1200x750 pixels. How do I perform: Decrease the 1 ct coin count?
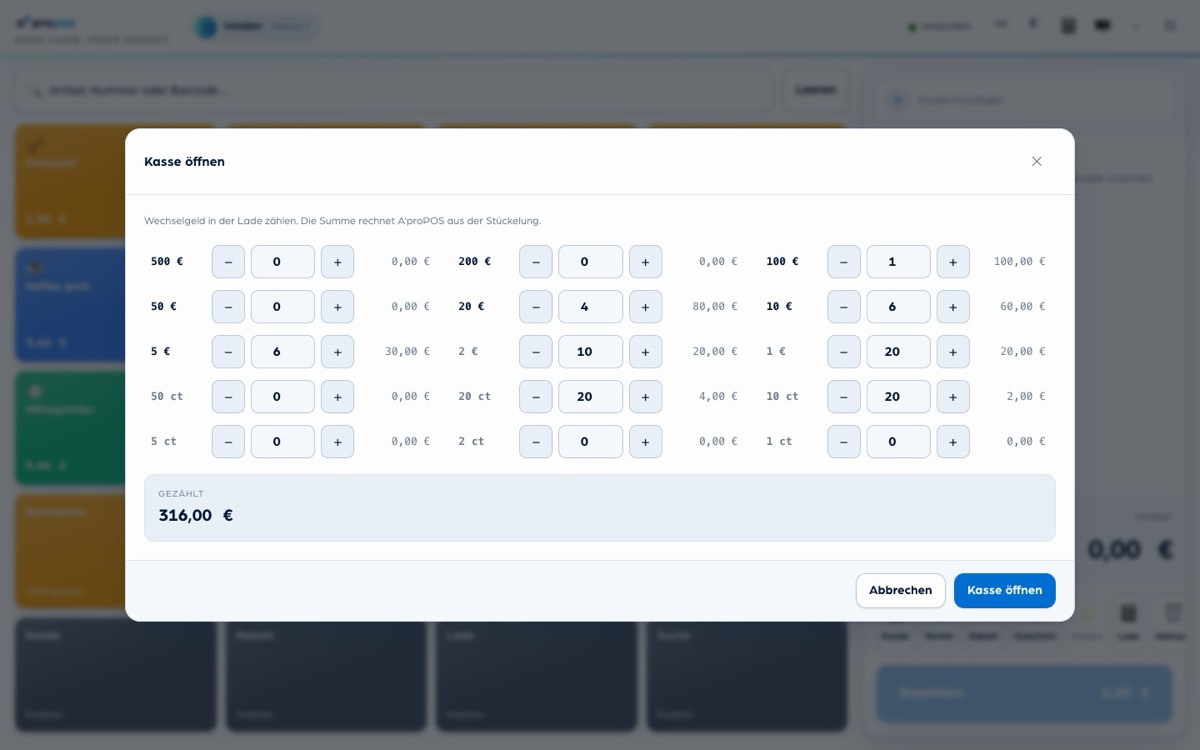[x=844, y=442]
